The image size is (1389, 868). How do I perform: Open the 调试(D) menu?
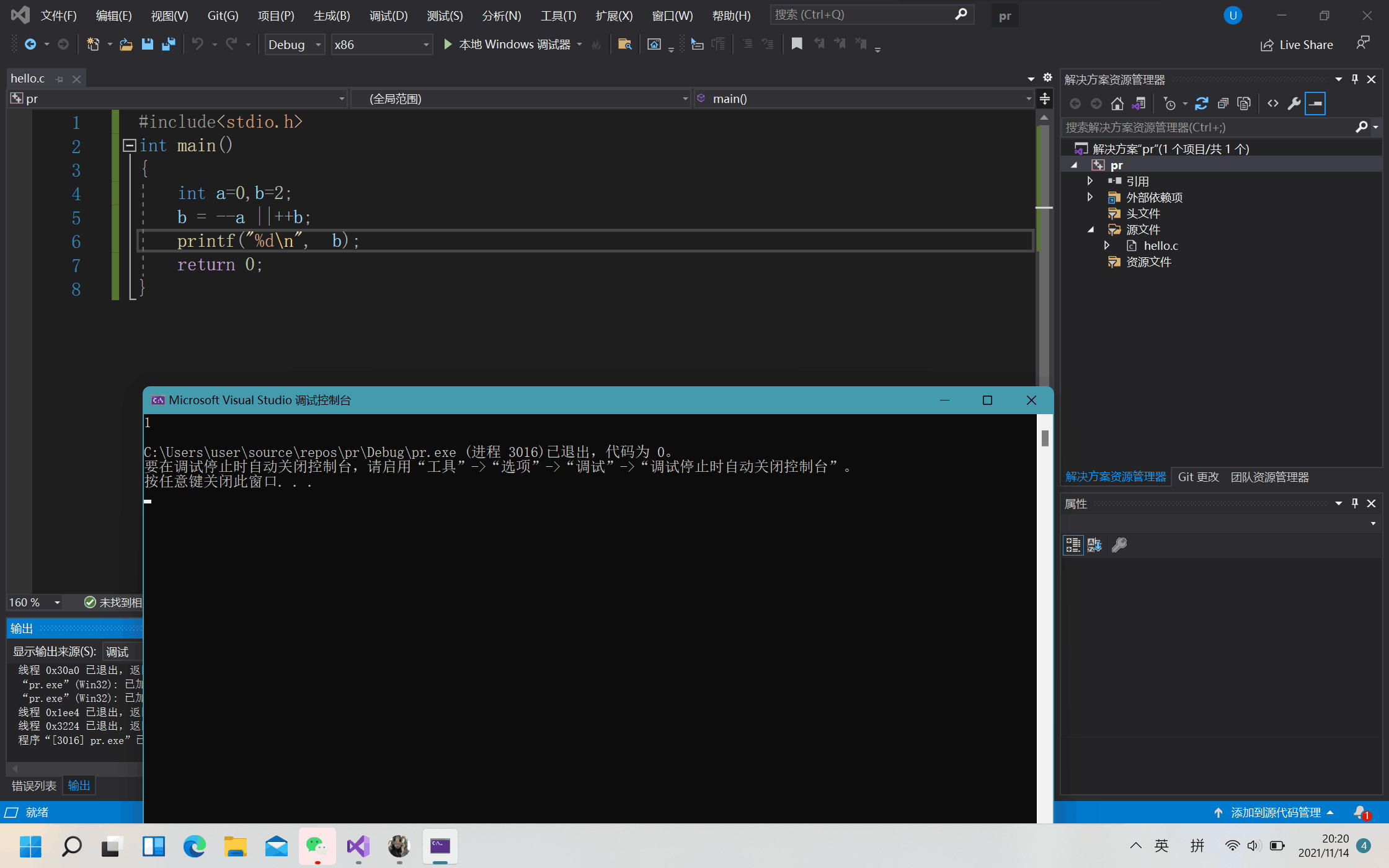tap(388, 15)
